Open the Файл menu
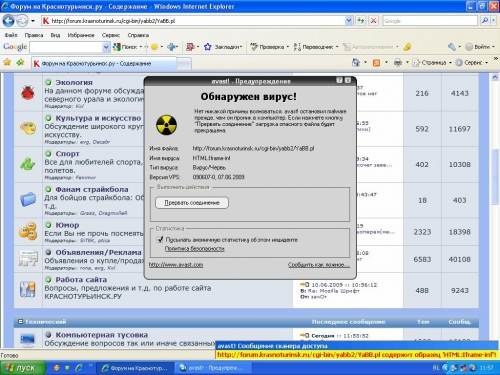500x375 pixels. 11,35
